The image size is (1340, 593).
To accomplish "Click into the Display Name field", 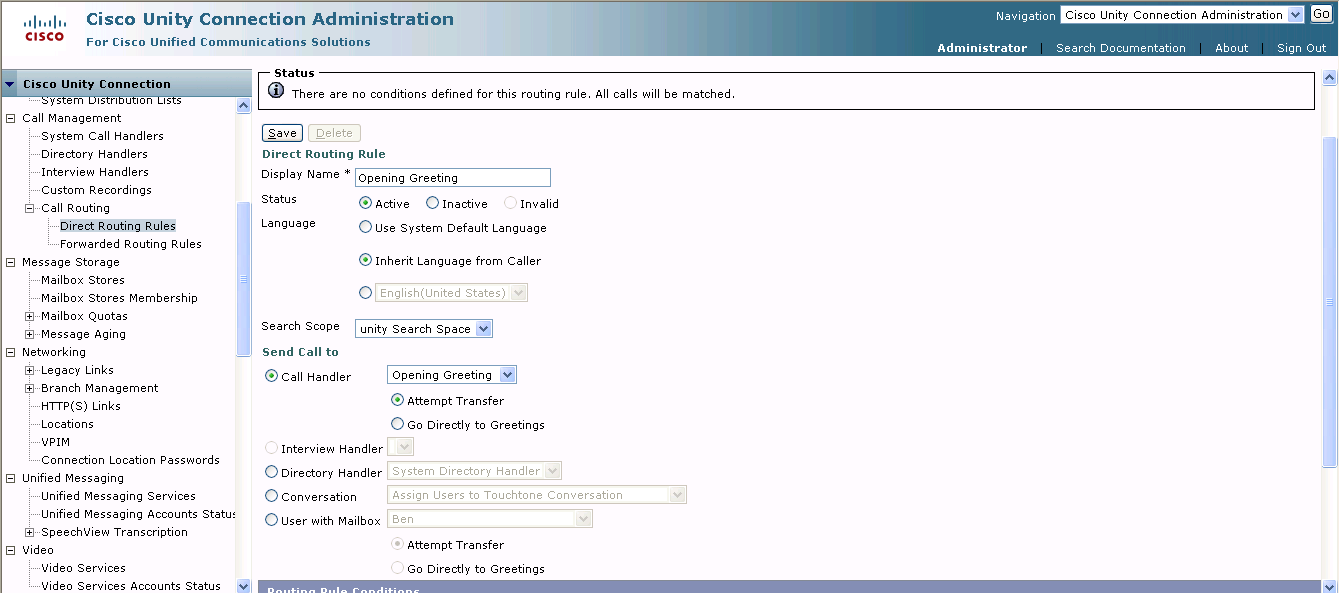I will 453,177.
